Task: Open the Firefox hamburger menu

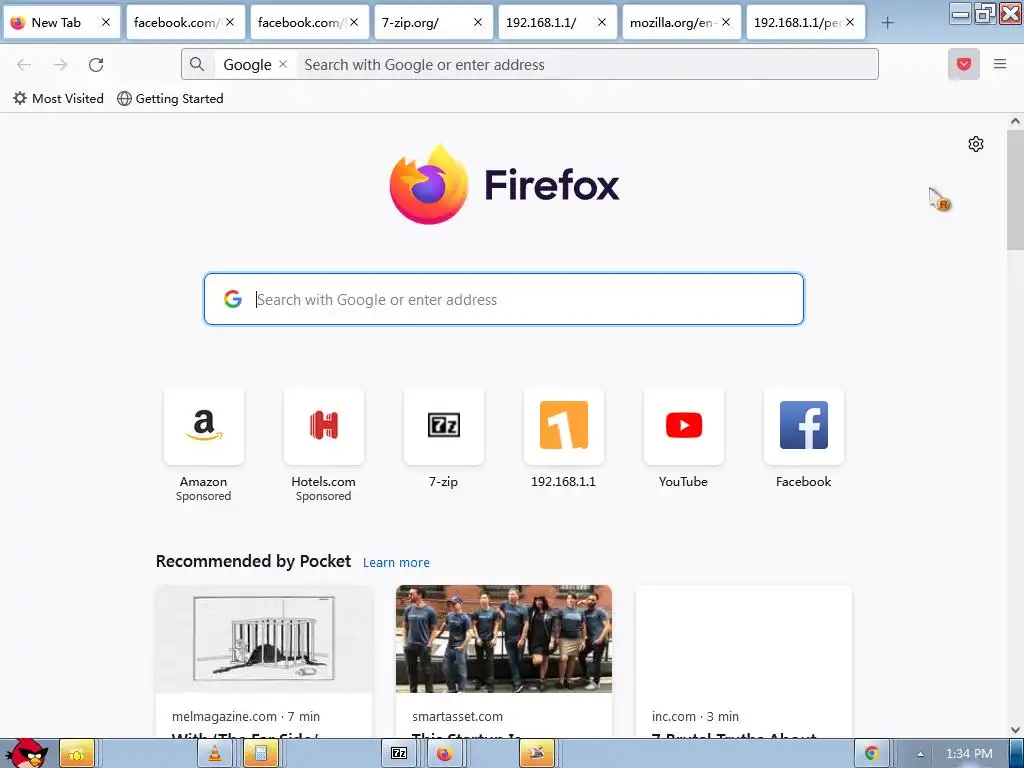Action: (x=1000, y=64)
